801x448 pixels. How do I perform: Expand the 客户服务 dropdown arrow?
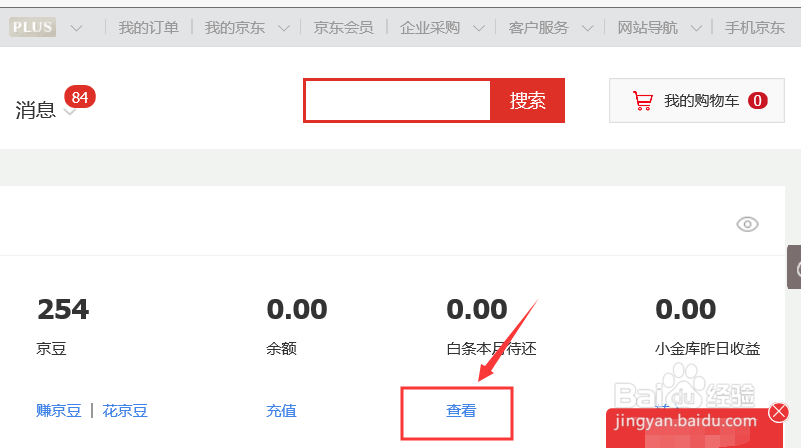(587, 28)
